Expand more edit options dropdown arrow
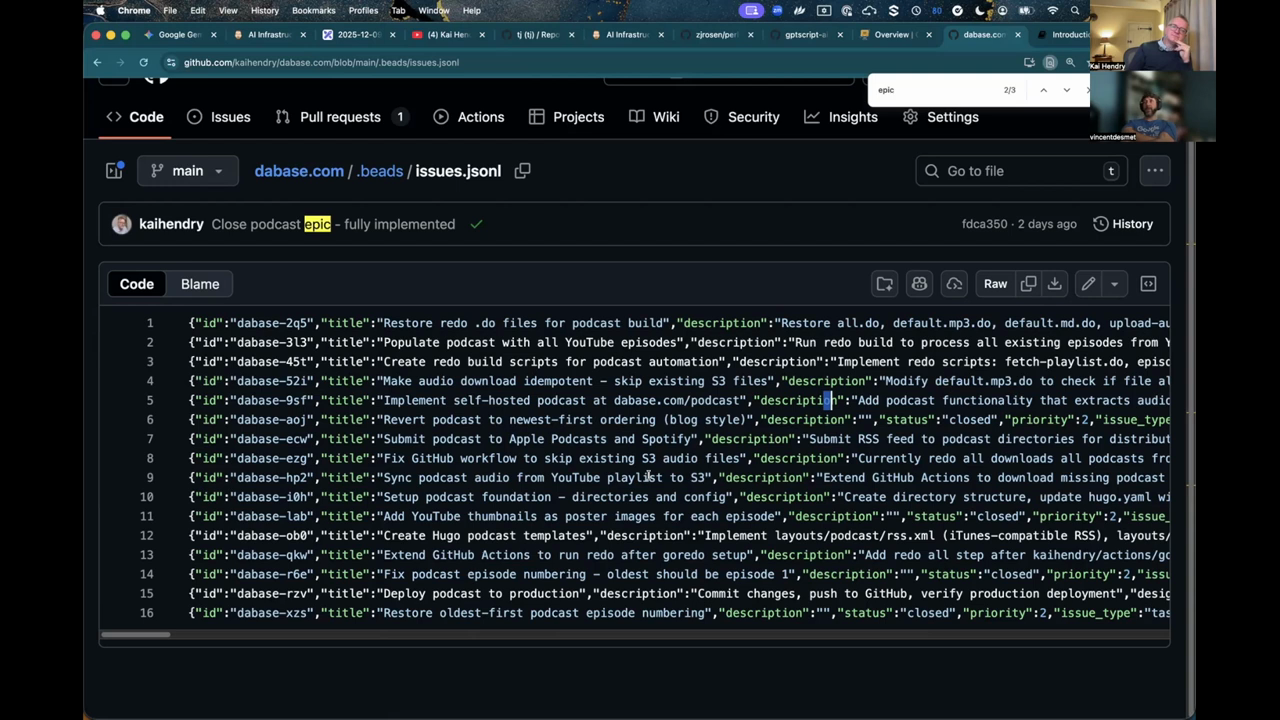This screenshot has height=720, width=1280. pos(1113,284)
